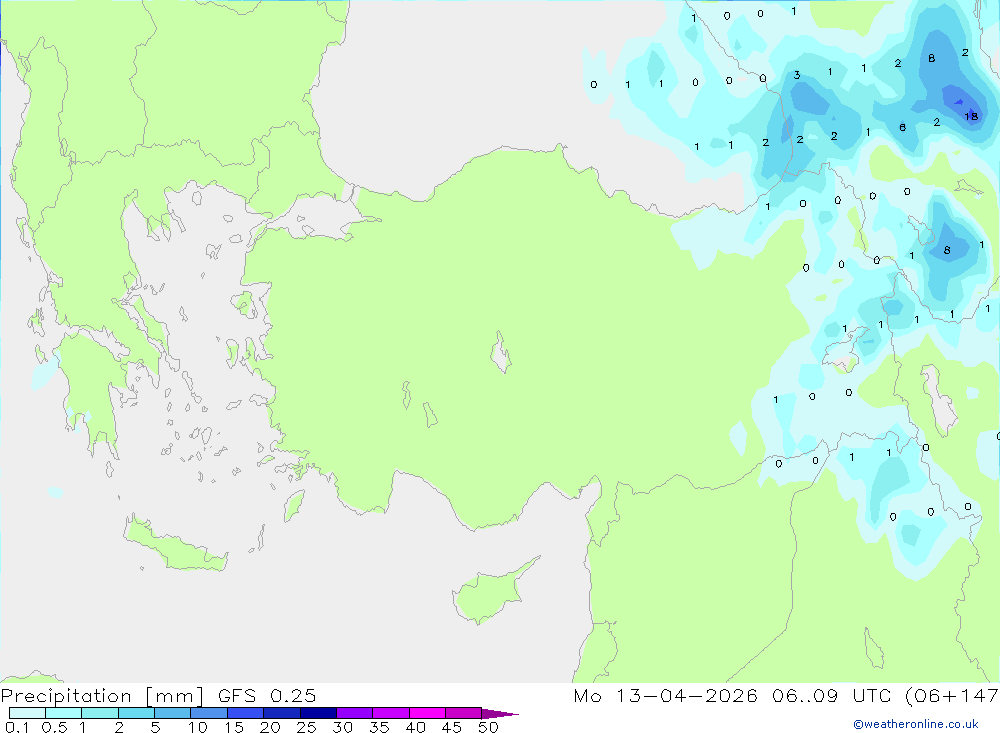Pick the 10–15 mm legend color swatch
1000x733 pixels.
(209, 713)
